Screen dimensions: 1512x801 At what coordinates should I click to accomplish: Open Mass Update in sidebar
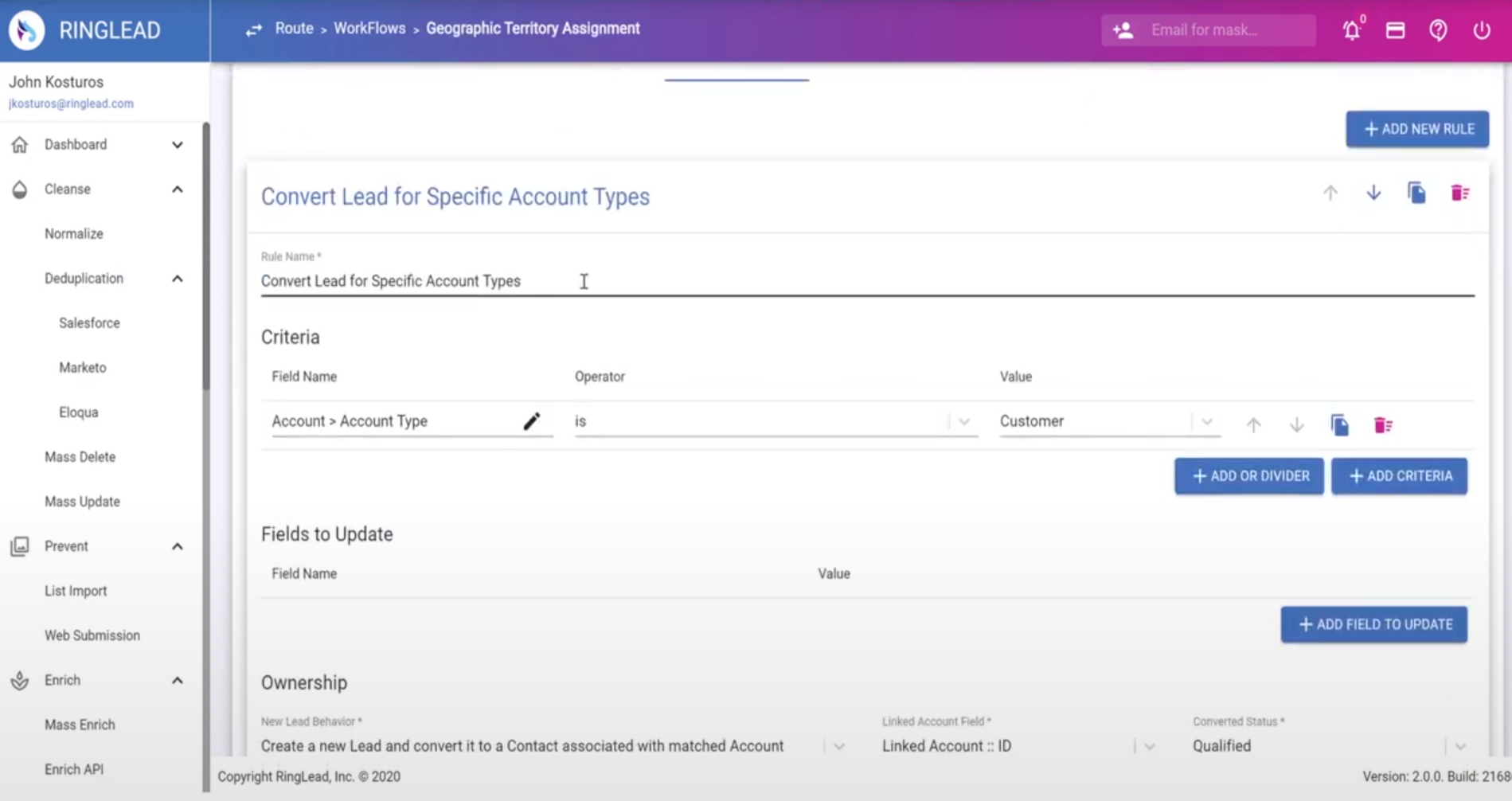(x=82, y=502)
